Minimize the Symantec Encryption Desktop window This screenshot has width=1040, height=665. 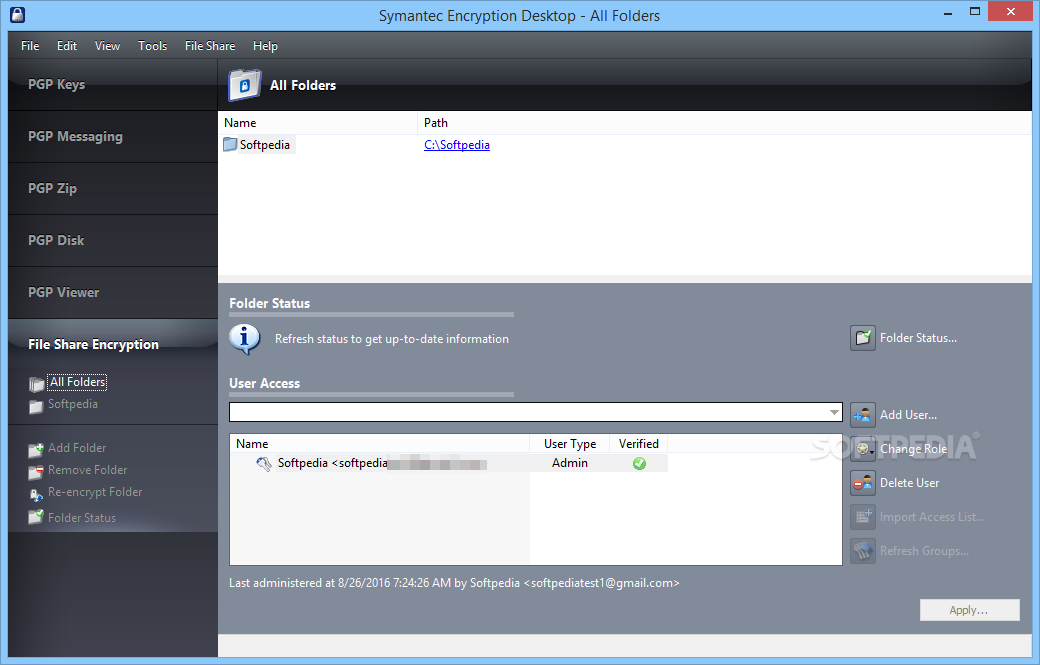[x=948, y=12]
